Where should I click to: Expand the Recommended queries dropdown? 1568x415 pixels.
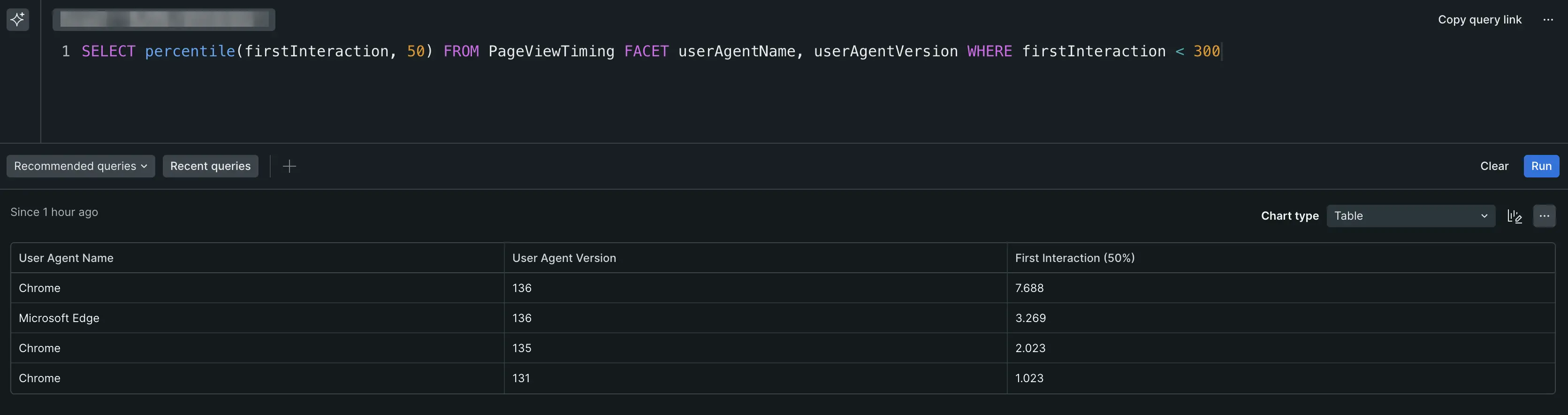click(80, 166)
